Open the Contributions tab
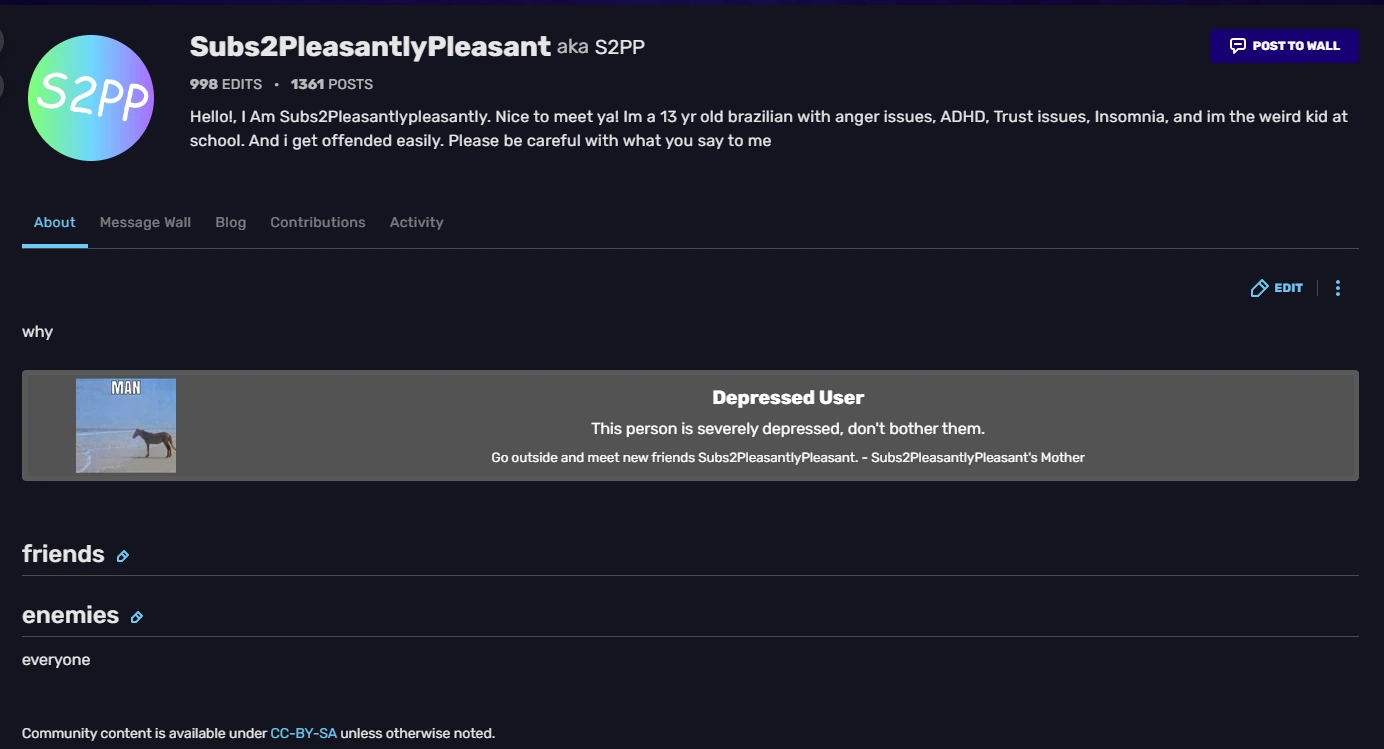Screen dimensions: 1384x749 (x=317, y=222)
